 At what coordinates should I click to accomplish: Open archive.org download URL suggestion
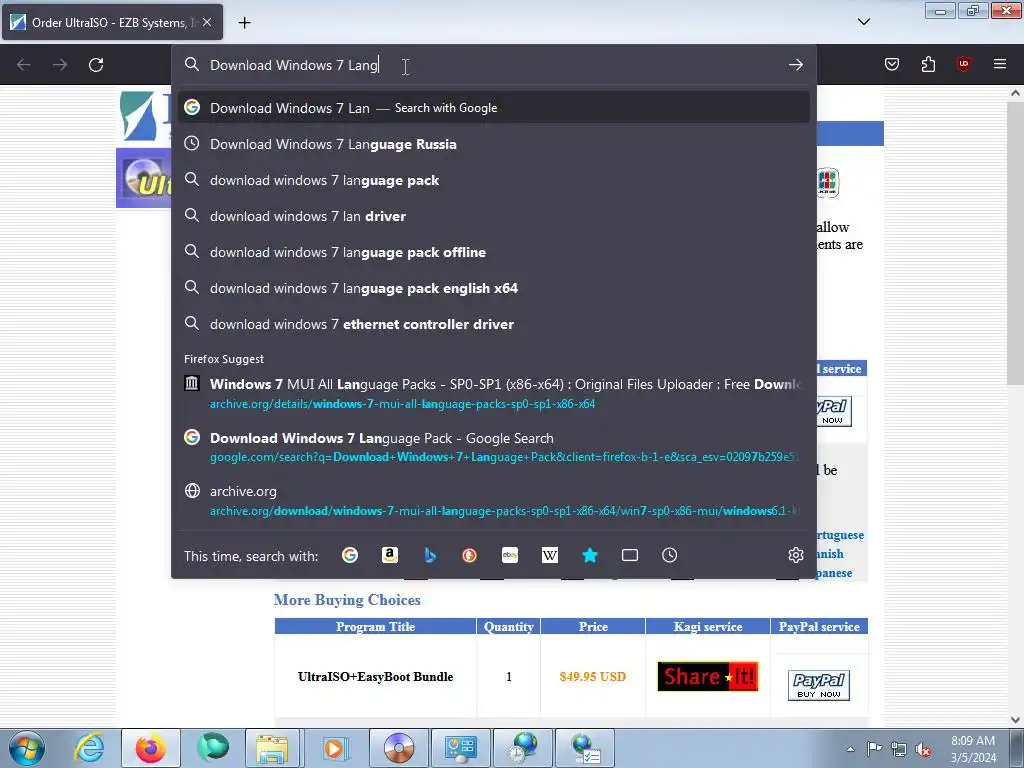point(494,500)
